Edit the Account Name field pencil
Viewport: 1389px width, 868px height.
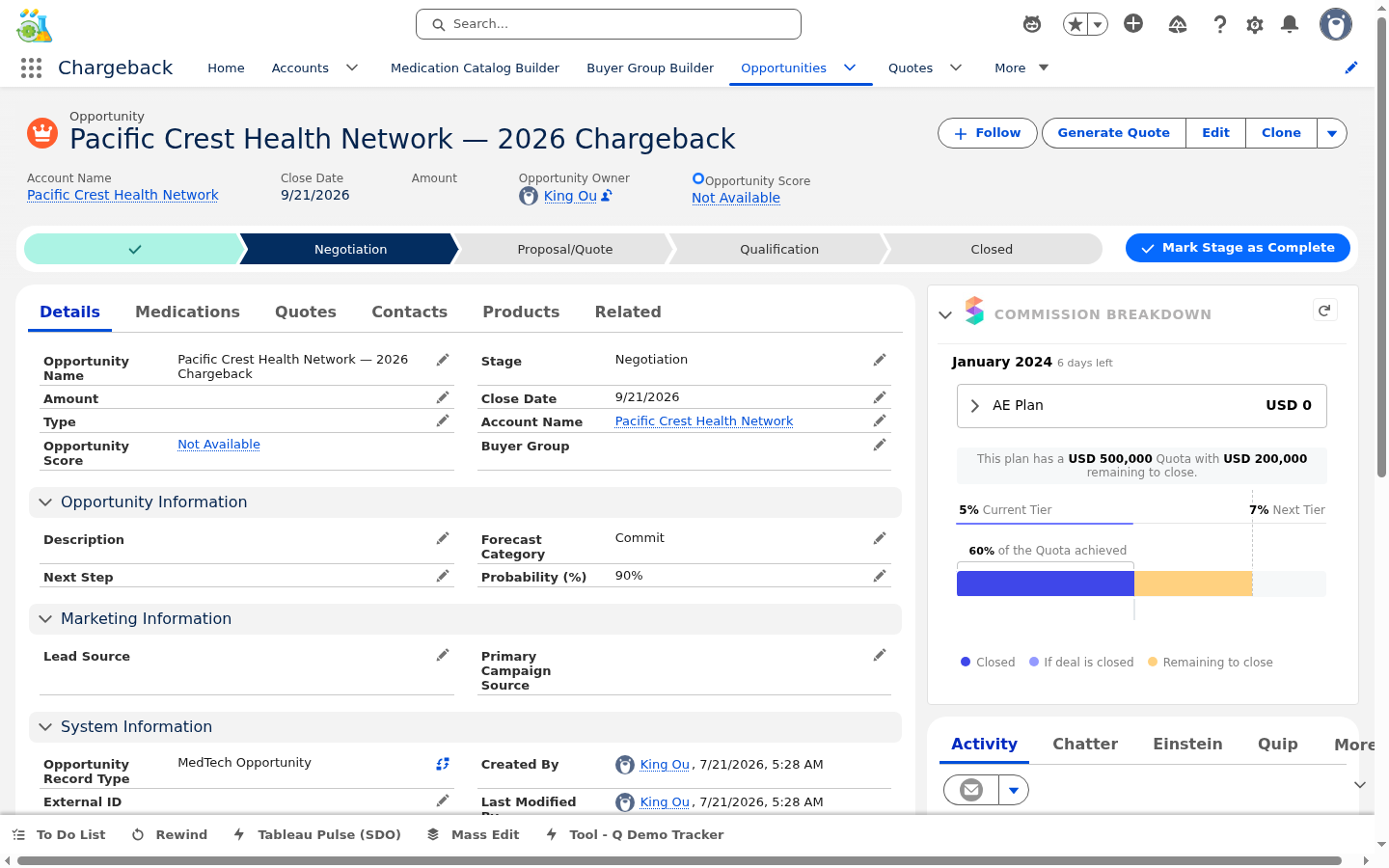pyautogui.click(x=880, y=420)
